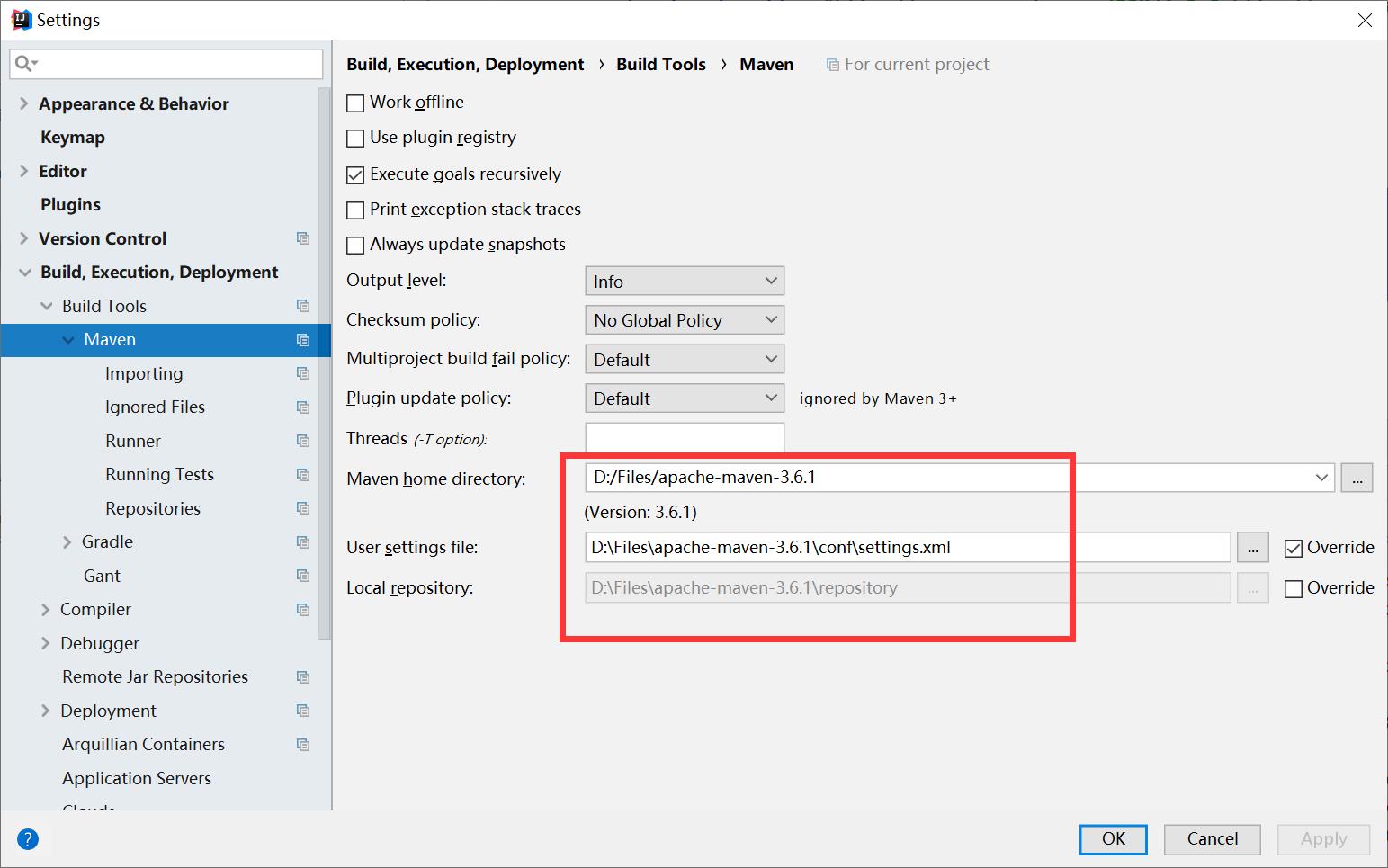Open Ignored Files under Maven
Viewport: 1388px width, 868px height.
(155, 407)
